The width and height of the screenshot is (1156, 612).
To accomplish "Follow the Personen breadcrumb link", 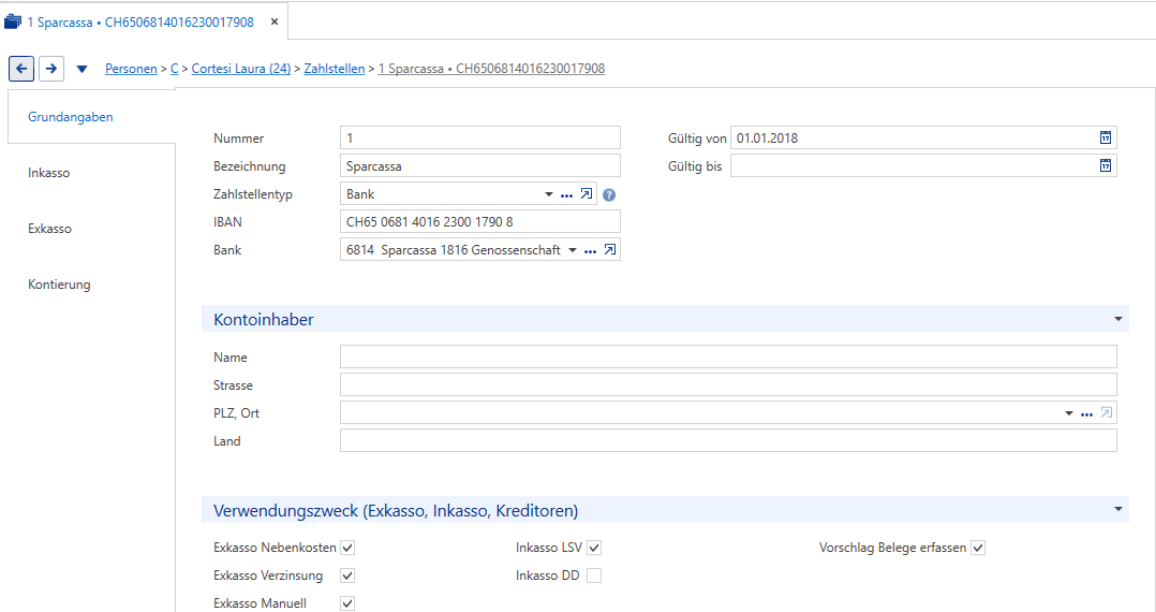I will (130, 69).
